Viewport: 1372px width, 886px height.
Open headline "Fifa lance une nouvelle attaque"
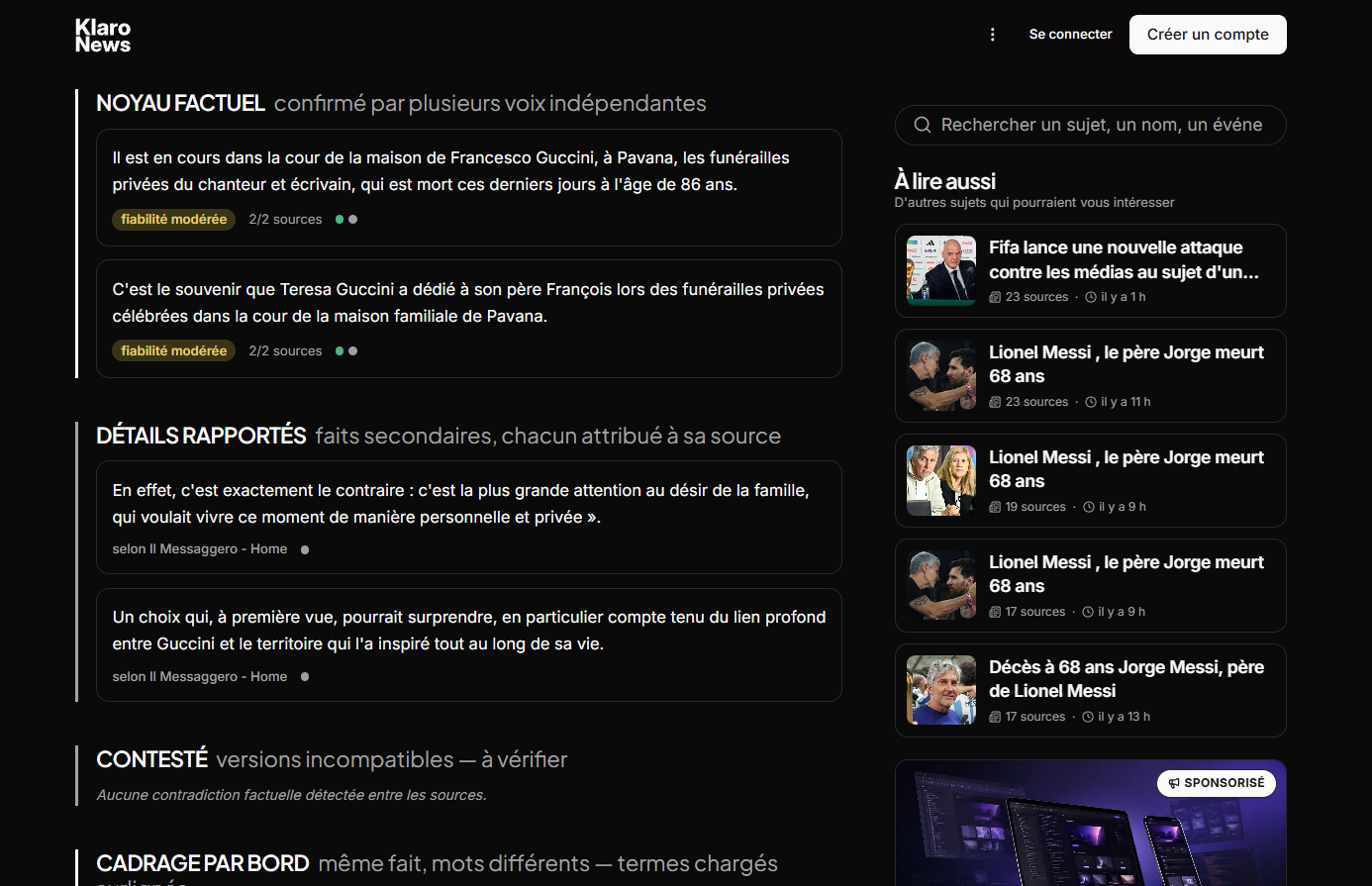coord(1124,259)
